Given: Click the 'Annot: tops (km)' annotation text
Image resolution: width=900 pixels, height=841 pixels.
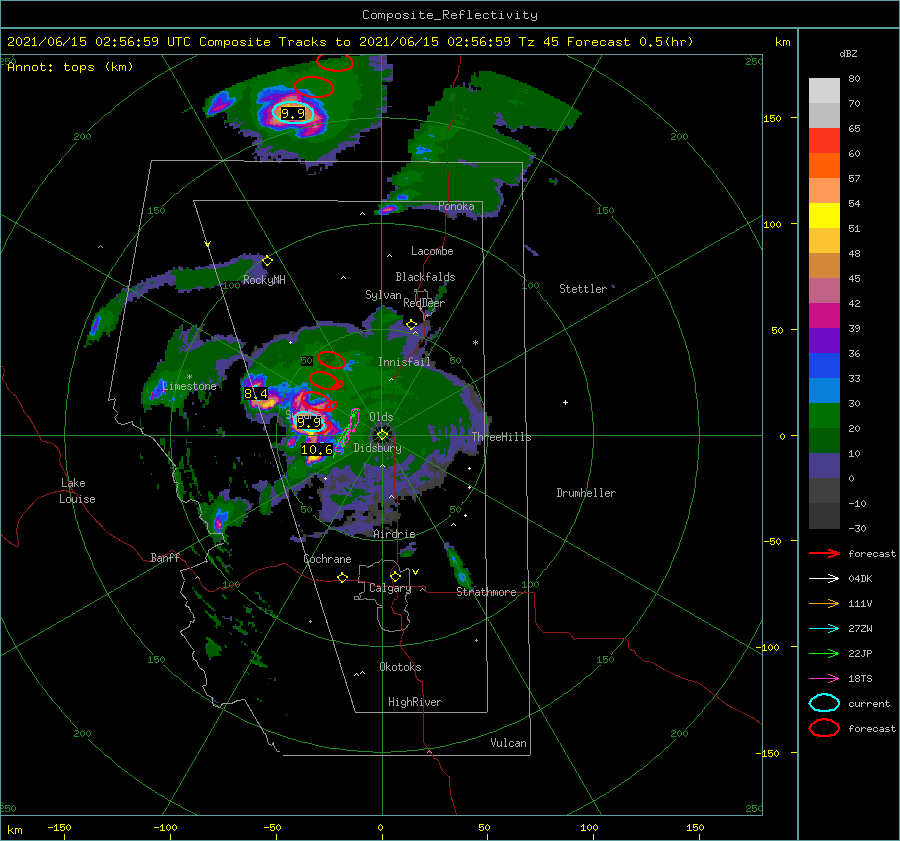Looking at the screenshot, I should point(70,67).
